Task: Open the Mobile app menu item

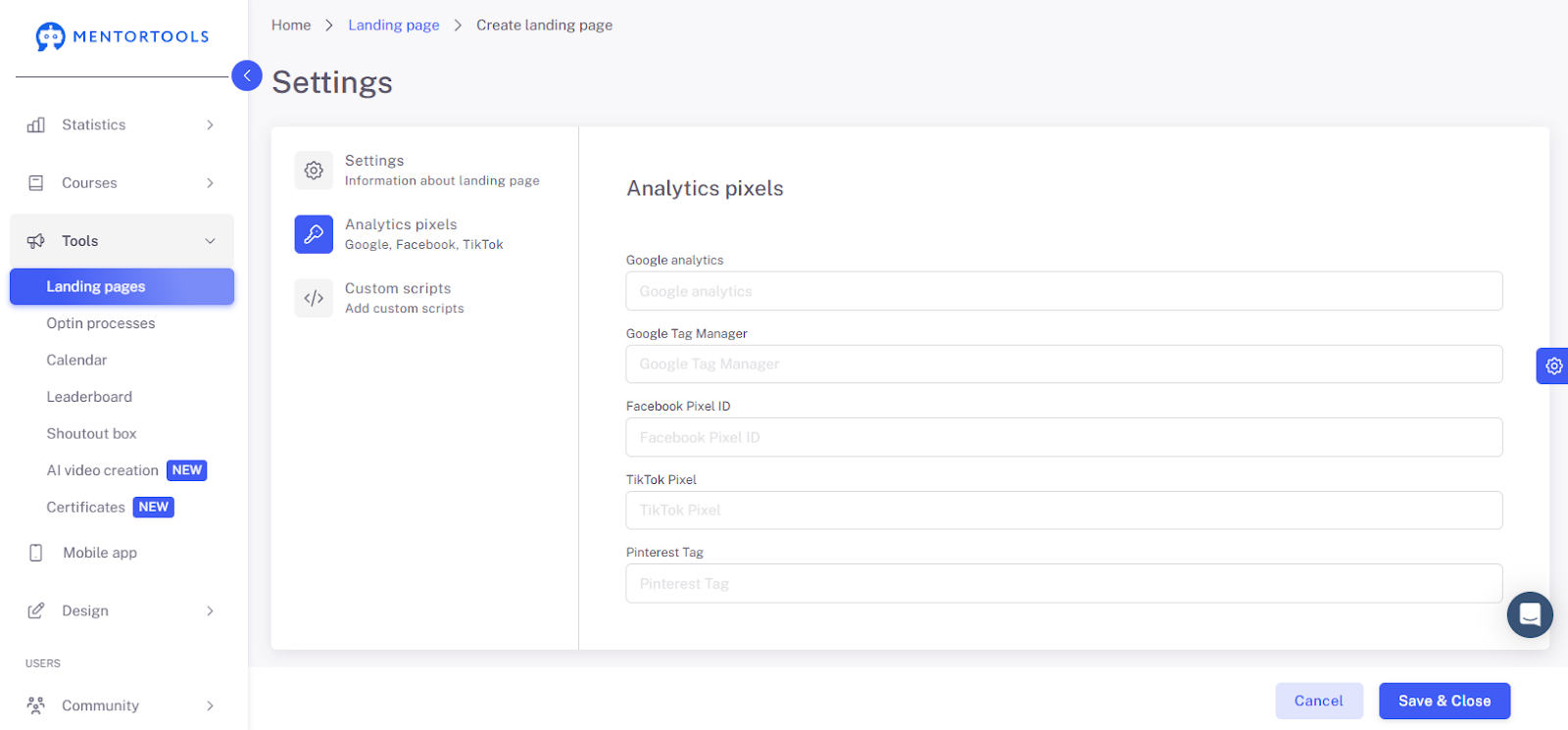Action: click(x=100, y=553)
